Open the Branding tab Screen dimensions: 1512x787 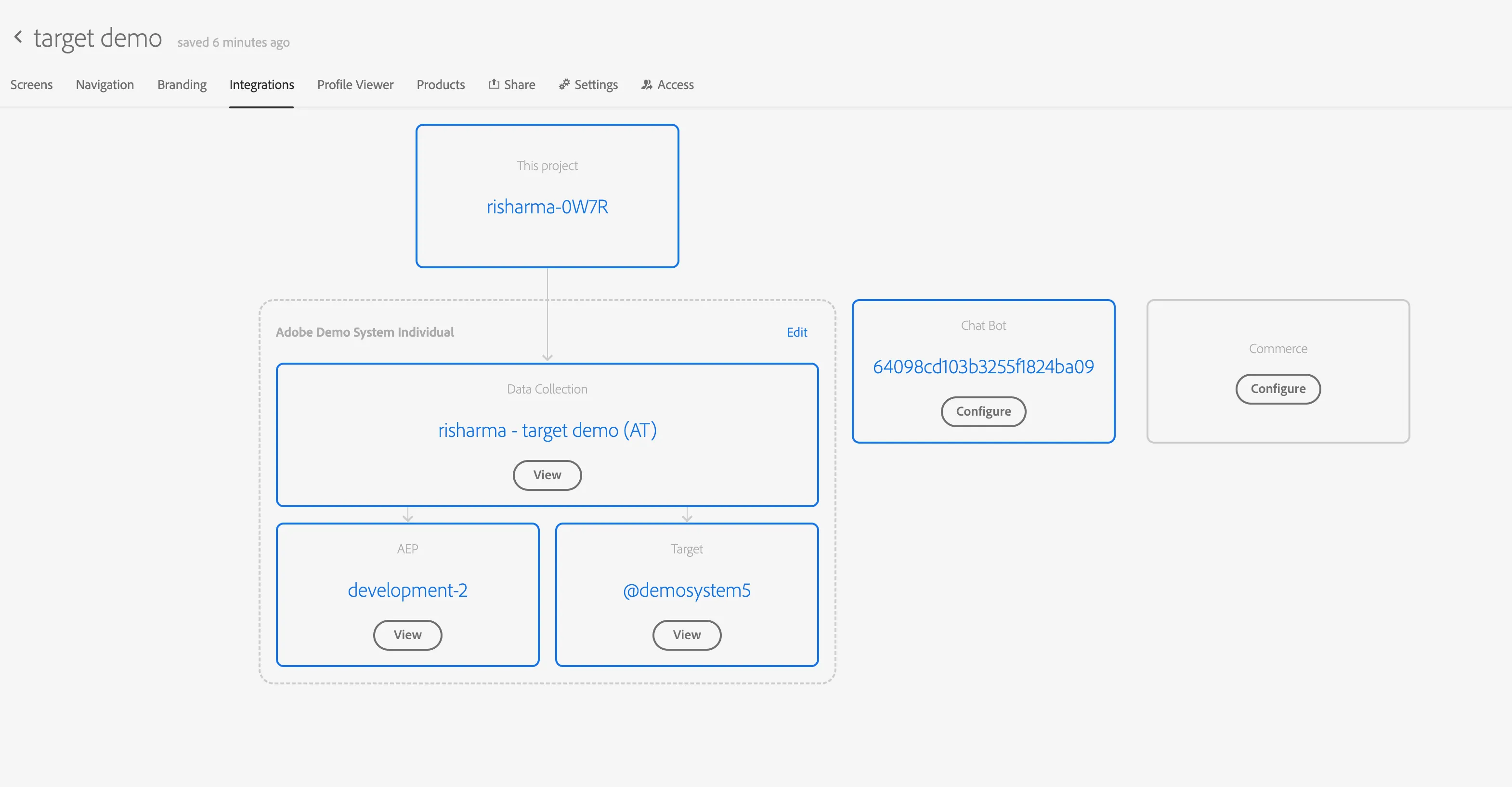[182, 84]
